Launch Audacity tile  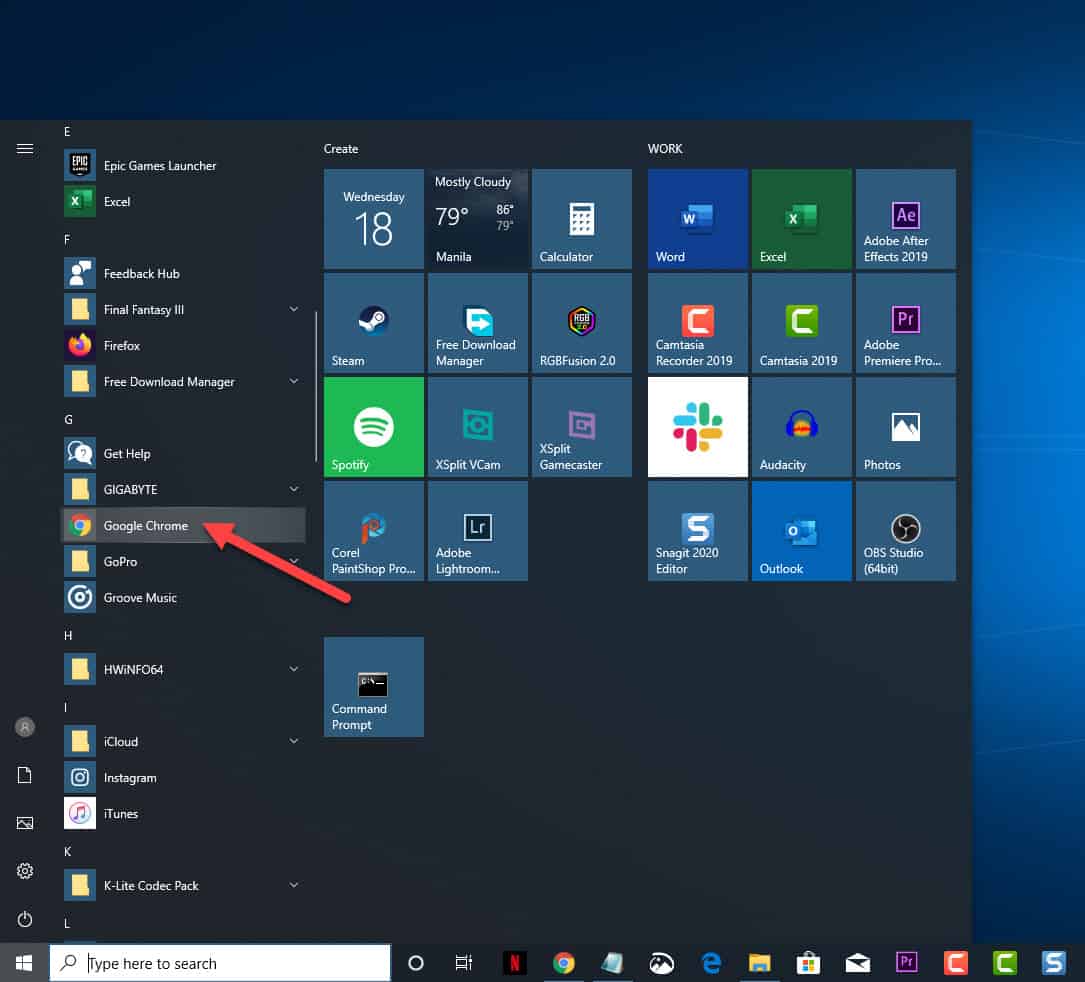(801, 426)
